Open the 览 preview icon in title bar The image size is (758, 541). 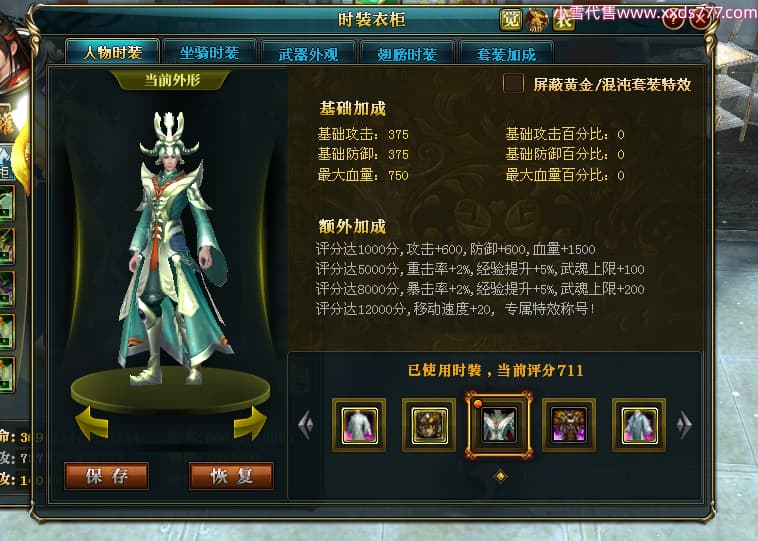(x=510, y=20)
